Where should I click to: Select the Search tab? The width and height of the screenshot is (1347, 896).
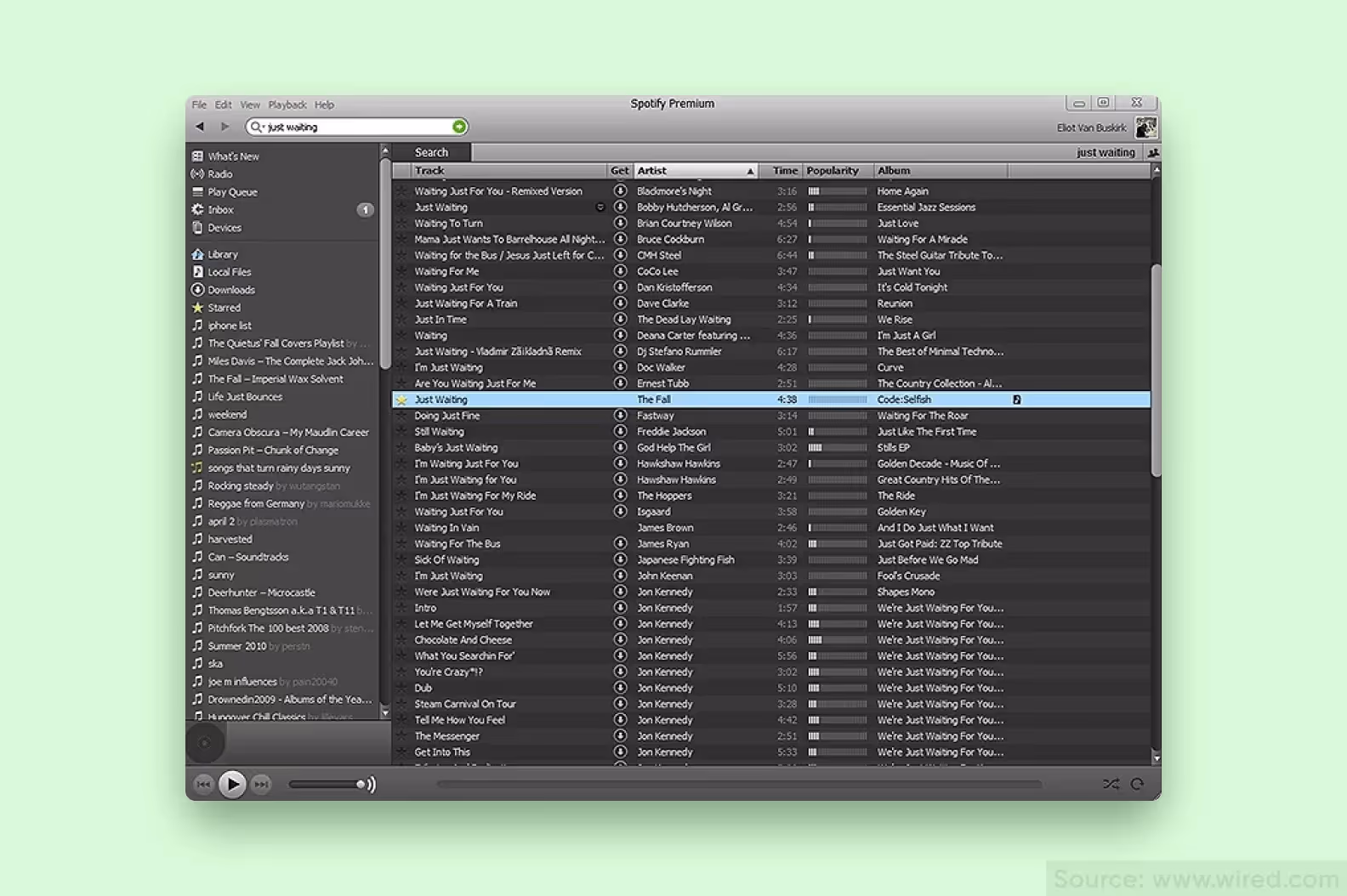(432, 152)
